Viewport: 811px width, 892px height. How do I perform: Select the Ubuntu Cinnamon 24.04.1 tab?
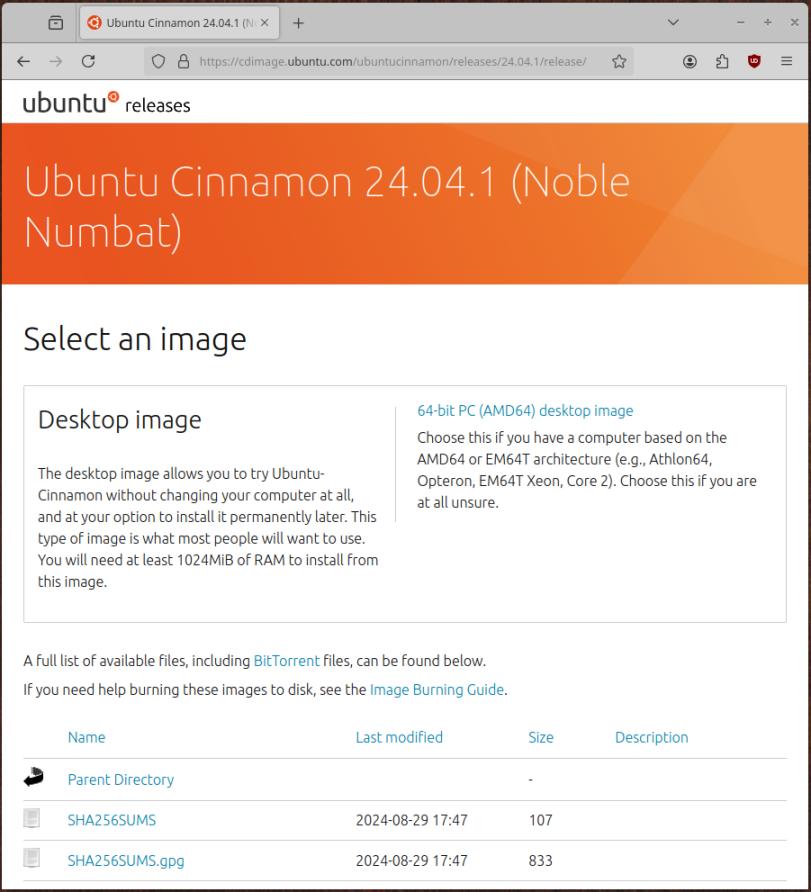pyautogui.click(x=179, y=23)
